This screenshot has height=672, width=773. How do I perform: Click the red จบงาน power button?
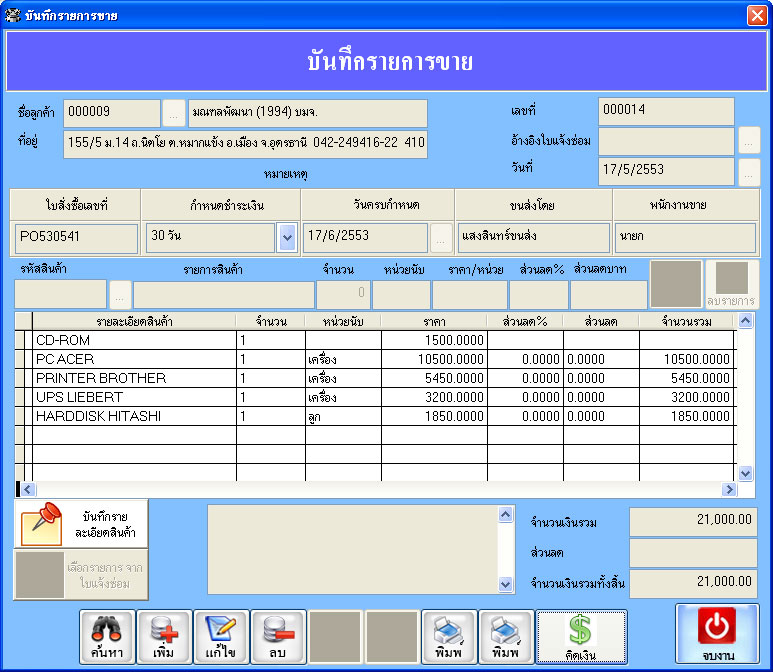[x=717, y=634]
